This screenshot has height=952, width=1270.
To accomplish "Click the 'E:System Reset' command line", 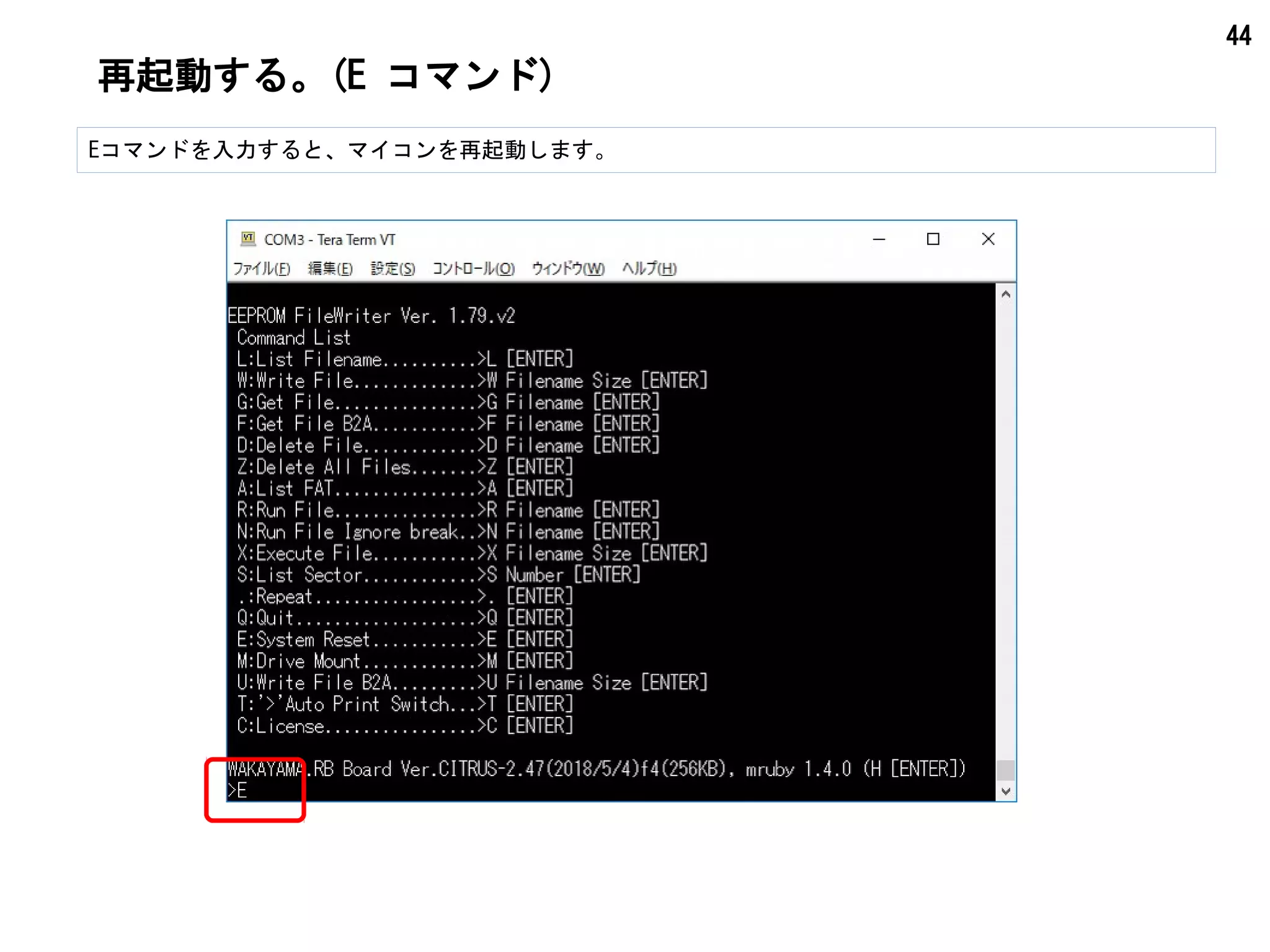I will click(406, 640).
